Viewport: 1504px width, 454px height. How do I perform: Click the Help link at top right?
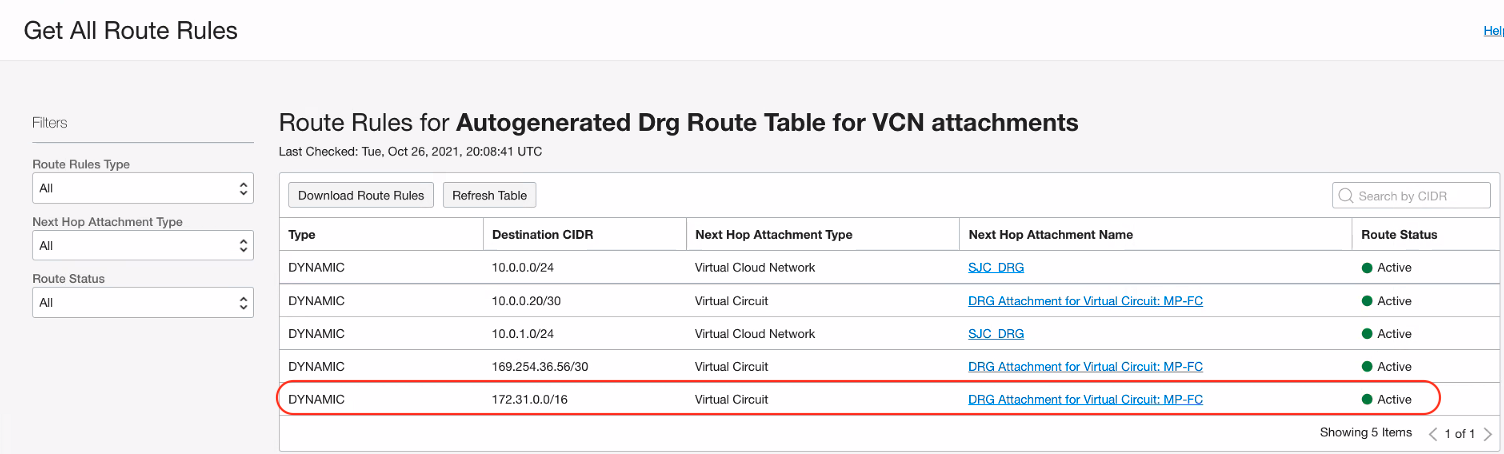[x=1493, y=31]
